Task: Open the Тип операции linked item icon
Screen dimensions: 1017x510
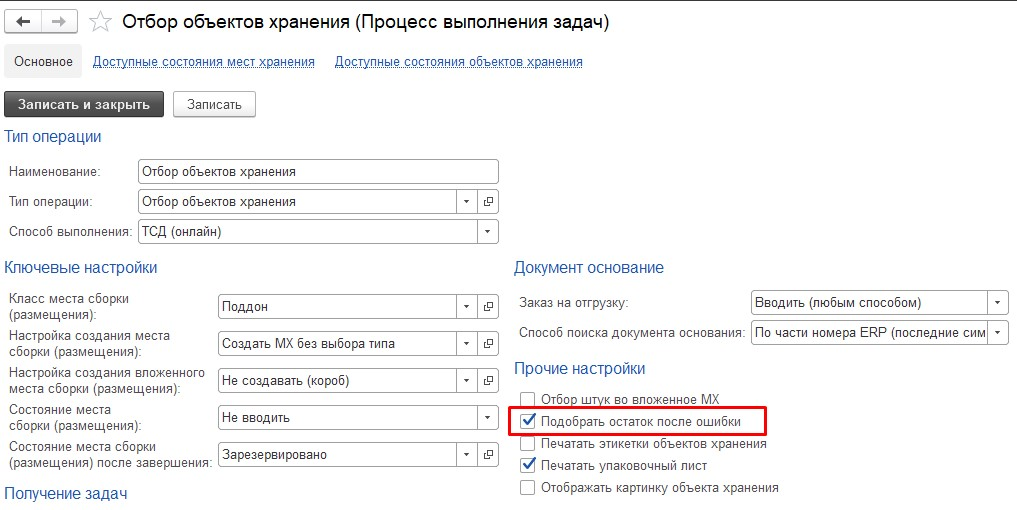Action: click(x=488, y=201)
